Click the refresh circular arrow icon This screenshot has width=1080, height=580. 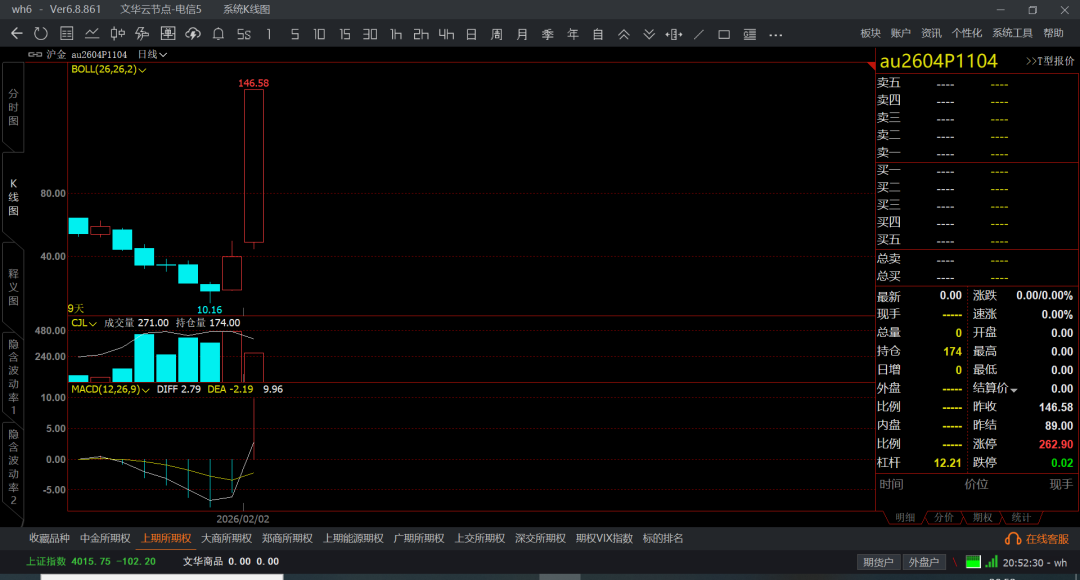(x=41, y=34)
